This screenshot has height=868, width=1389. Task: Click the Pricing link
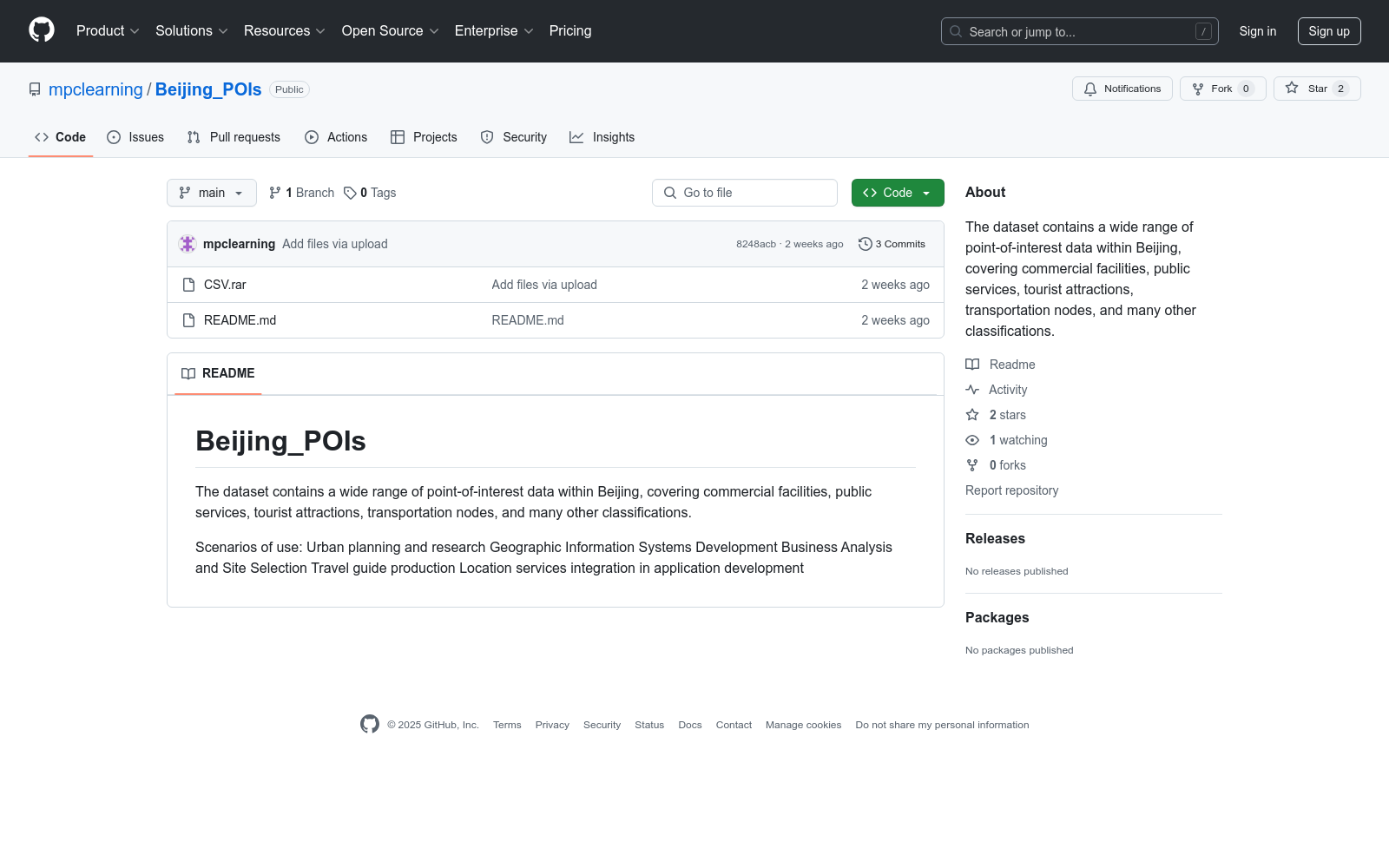[570, 31]
